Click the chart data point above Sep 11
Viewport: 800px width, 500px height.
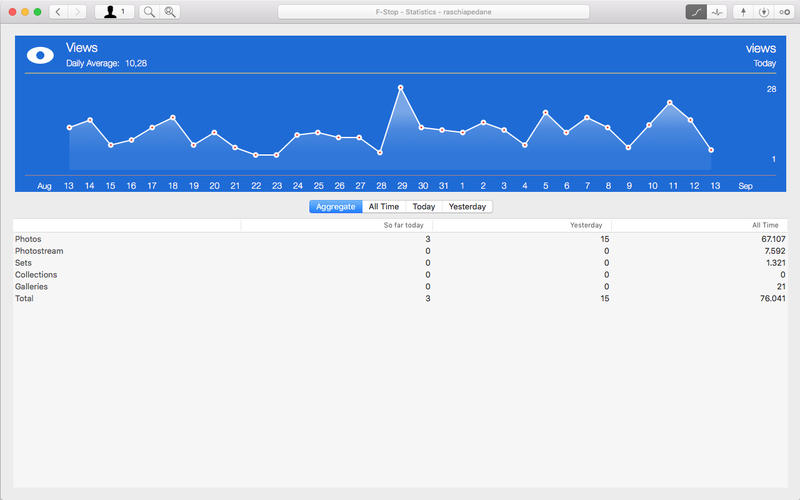670,103
